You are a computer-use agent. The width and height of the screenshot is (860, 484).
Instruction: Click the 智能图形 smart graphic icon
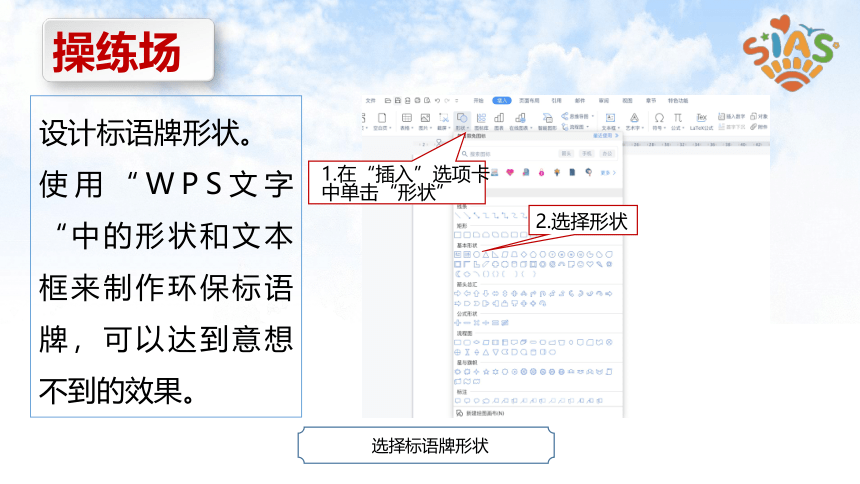[547, 118]
